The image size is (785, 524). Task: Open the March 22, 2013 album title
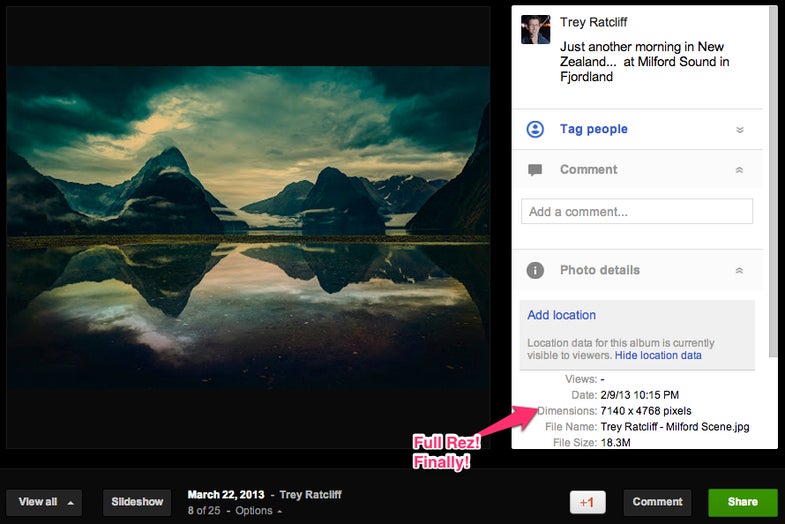(226, 494)
